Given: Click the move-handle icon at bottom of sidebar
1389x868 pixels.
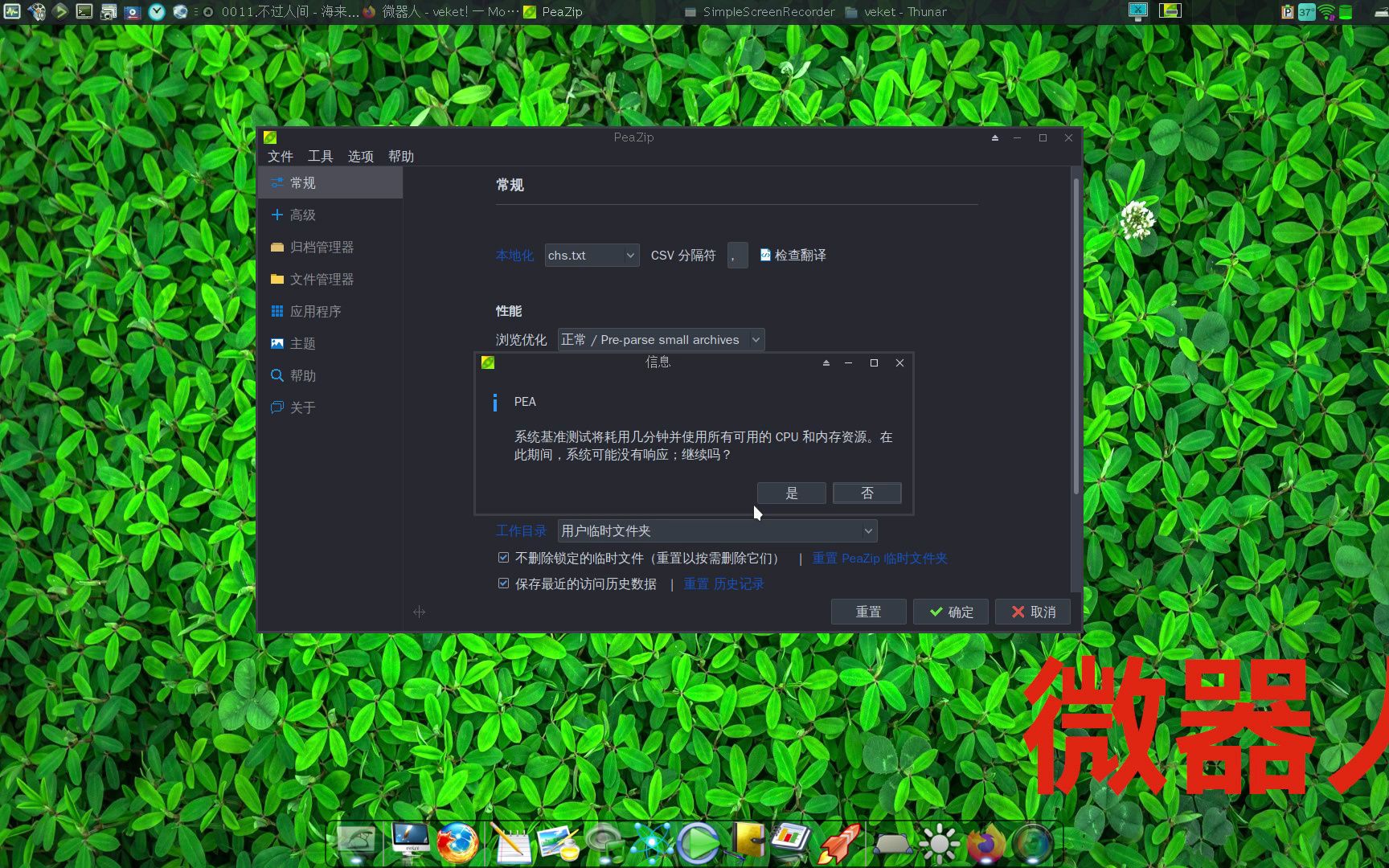Looking at the screenshot, I should (419, 612).
